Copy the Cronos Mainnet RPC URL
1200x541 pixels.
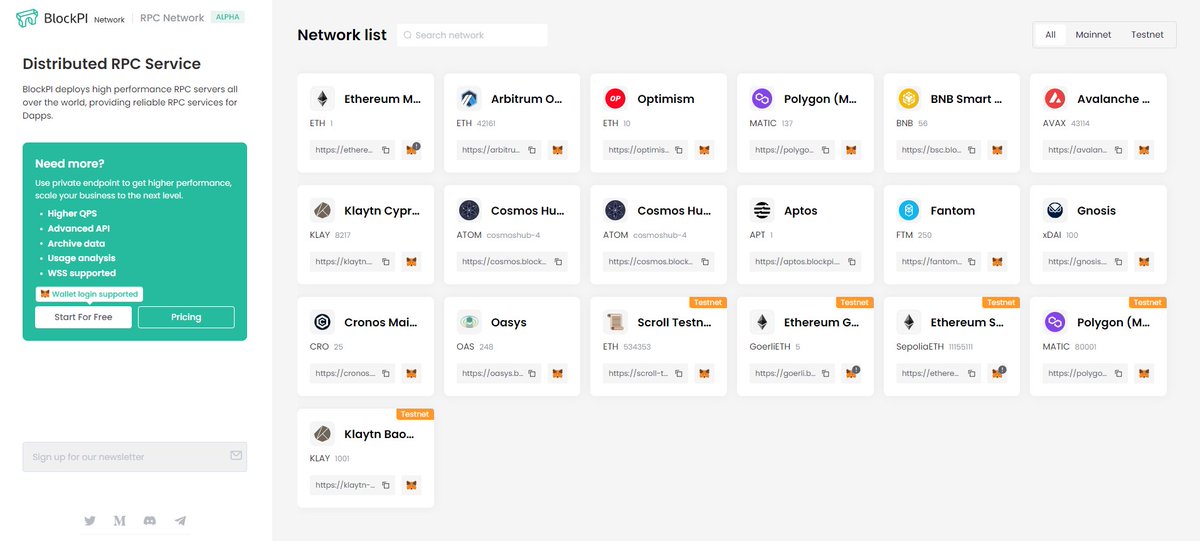(385, 373)
